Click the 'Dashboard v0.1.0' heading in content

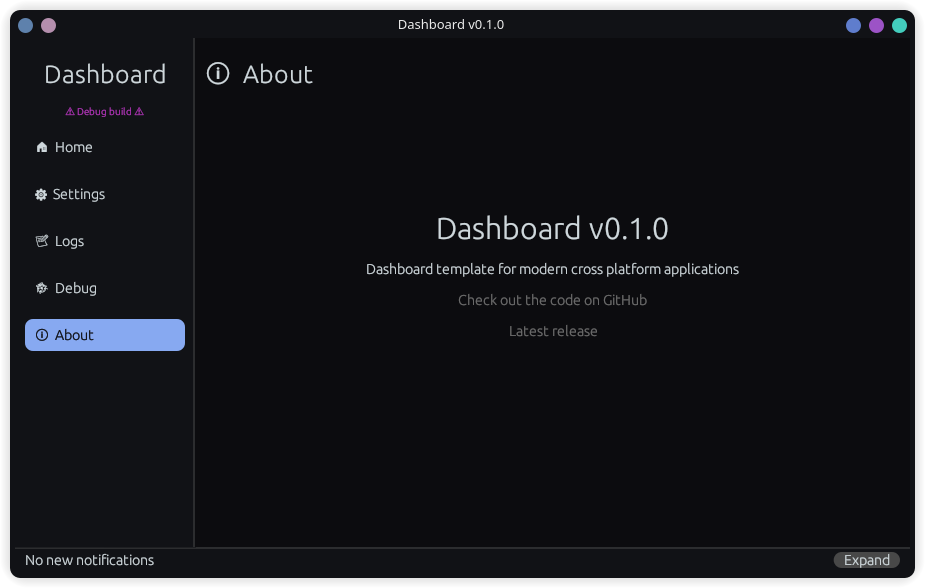pos(552,228)
